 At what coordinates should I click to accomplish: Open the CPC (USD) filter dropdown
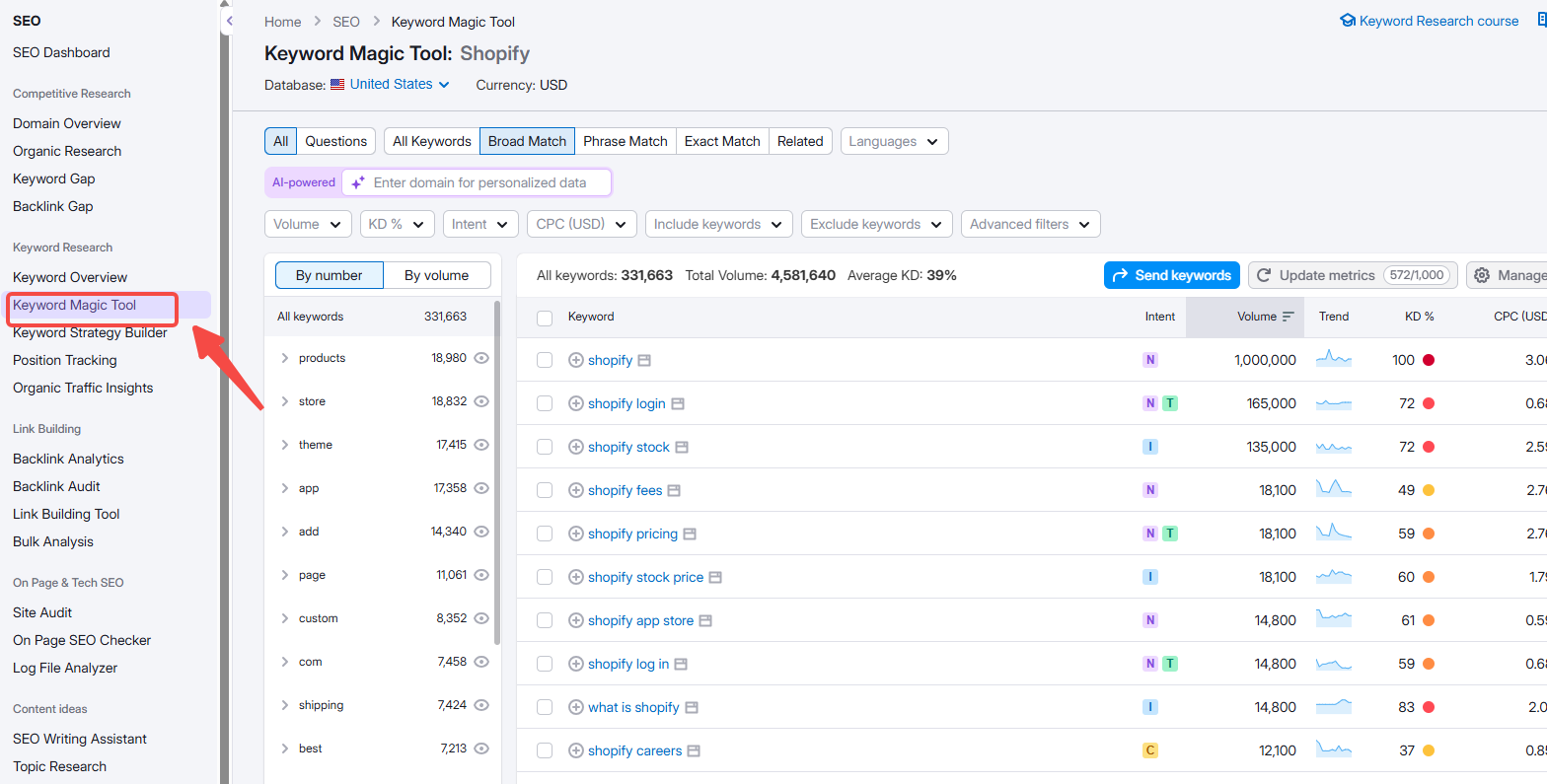coord(582,224)
